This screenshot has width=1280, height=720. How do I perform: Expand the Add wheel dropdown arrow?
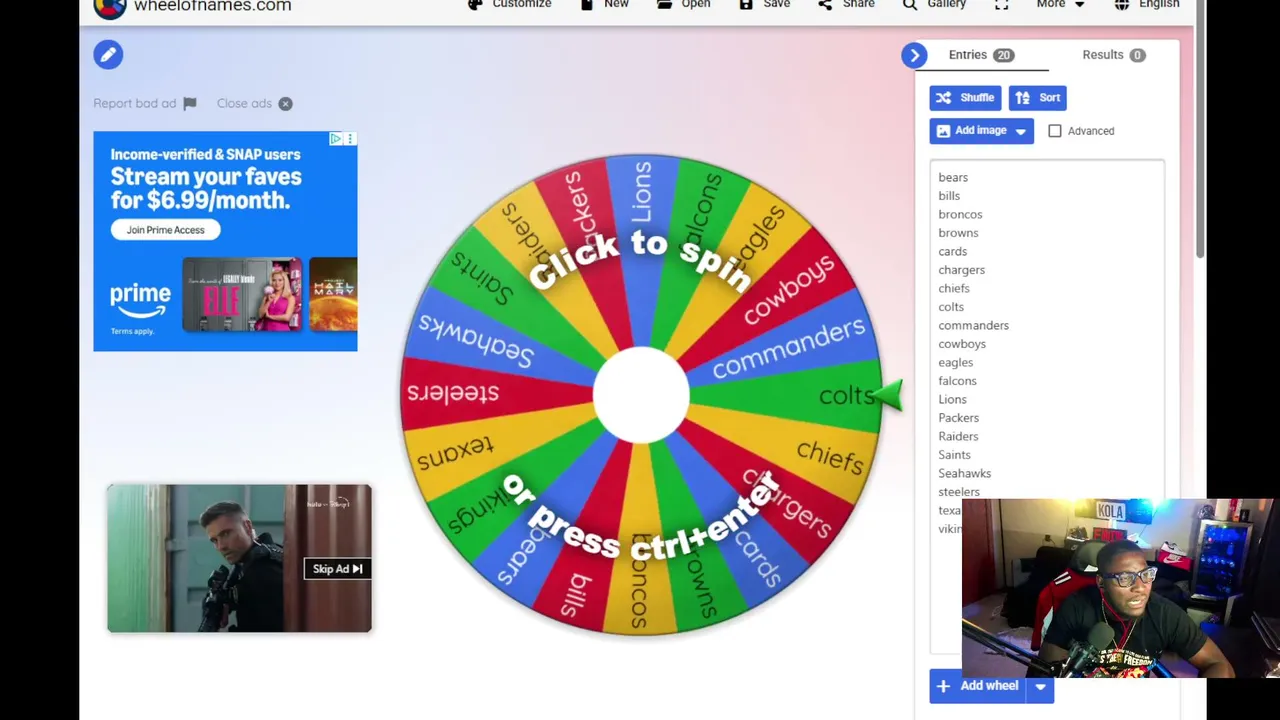pos(1040,687)
